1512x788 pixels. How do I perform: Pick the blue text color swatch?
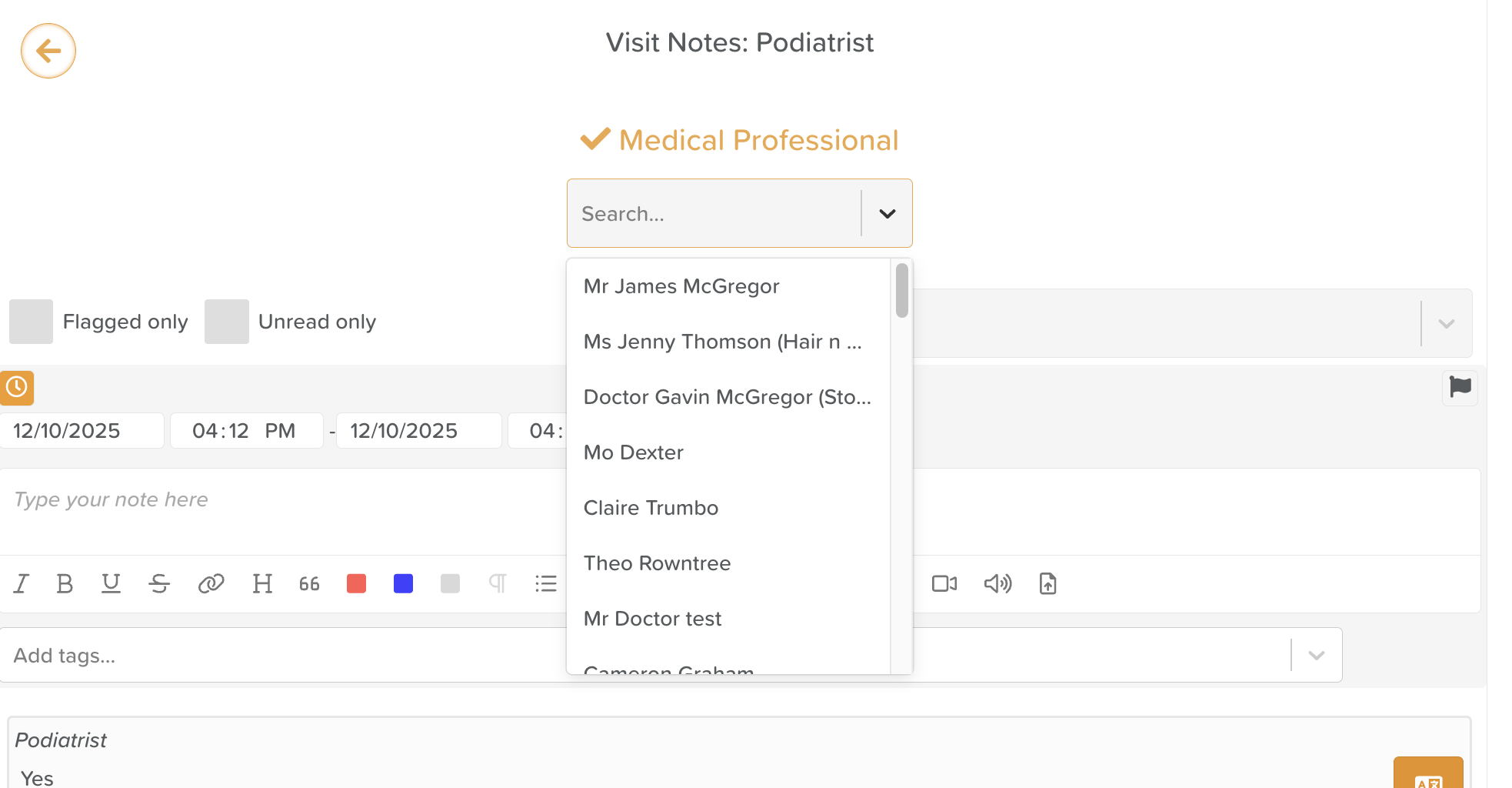(x=403, y=584)
